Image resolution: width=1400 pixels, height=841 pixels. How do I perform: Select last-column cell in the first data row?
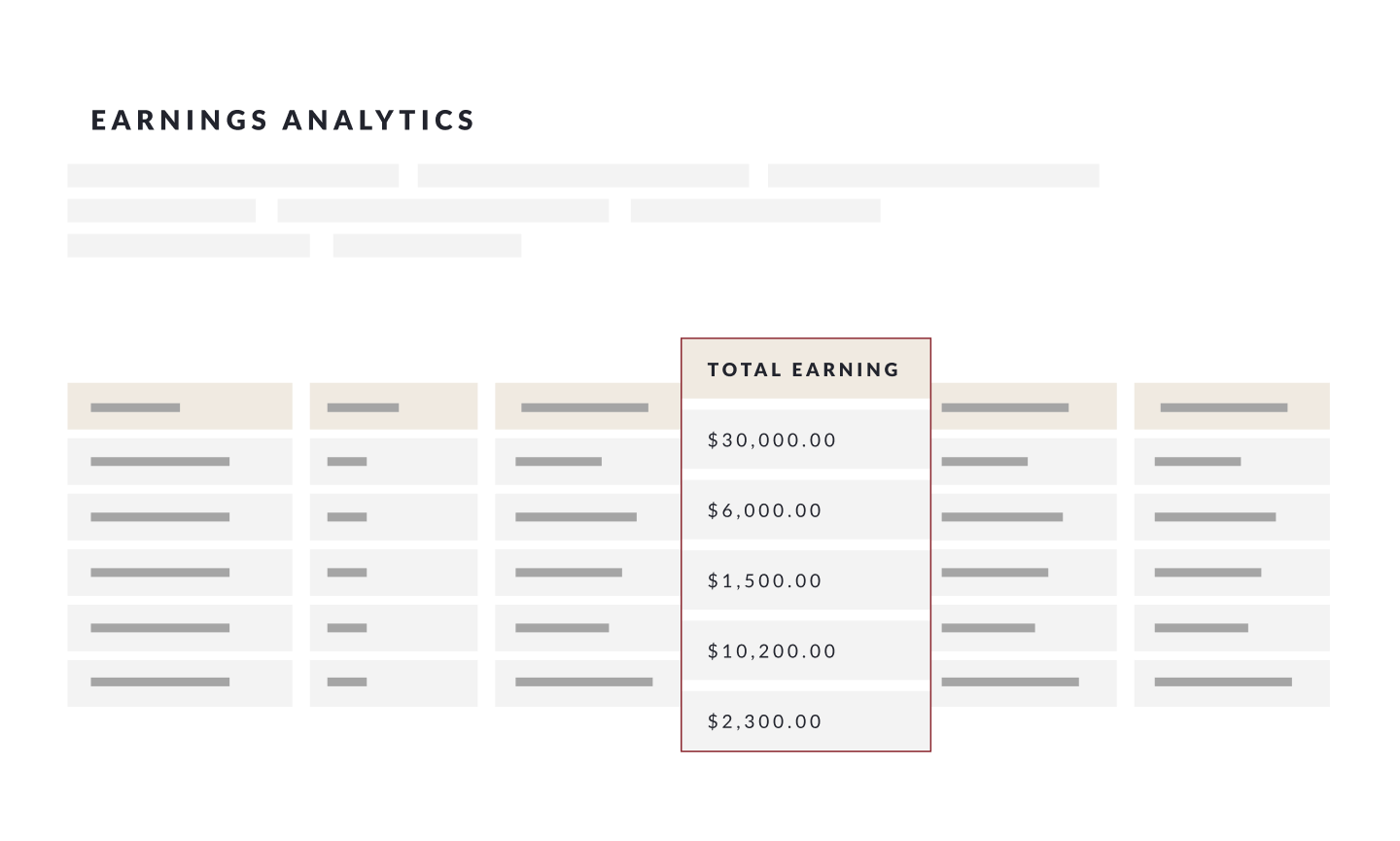pos(1231,462)
